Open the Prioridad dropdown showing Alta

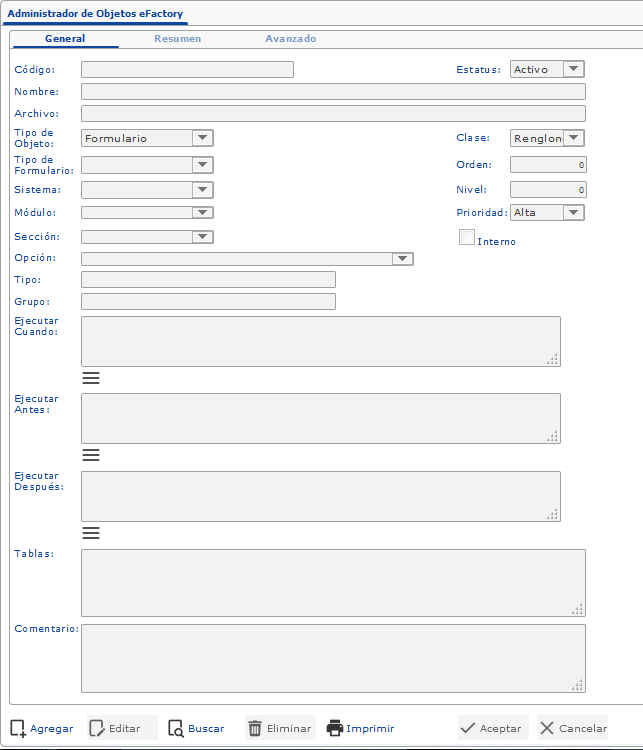click(547, 212)
